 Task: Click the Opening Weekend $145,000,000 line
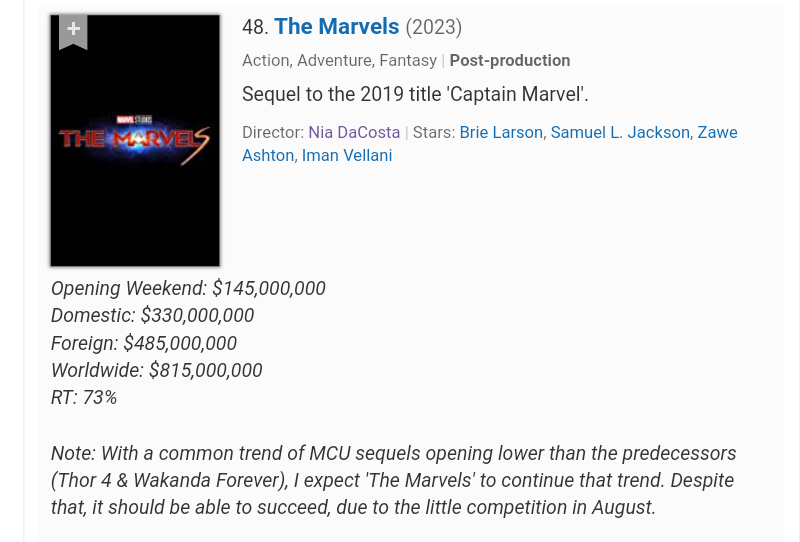188,288
